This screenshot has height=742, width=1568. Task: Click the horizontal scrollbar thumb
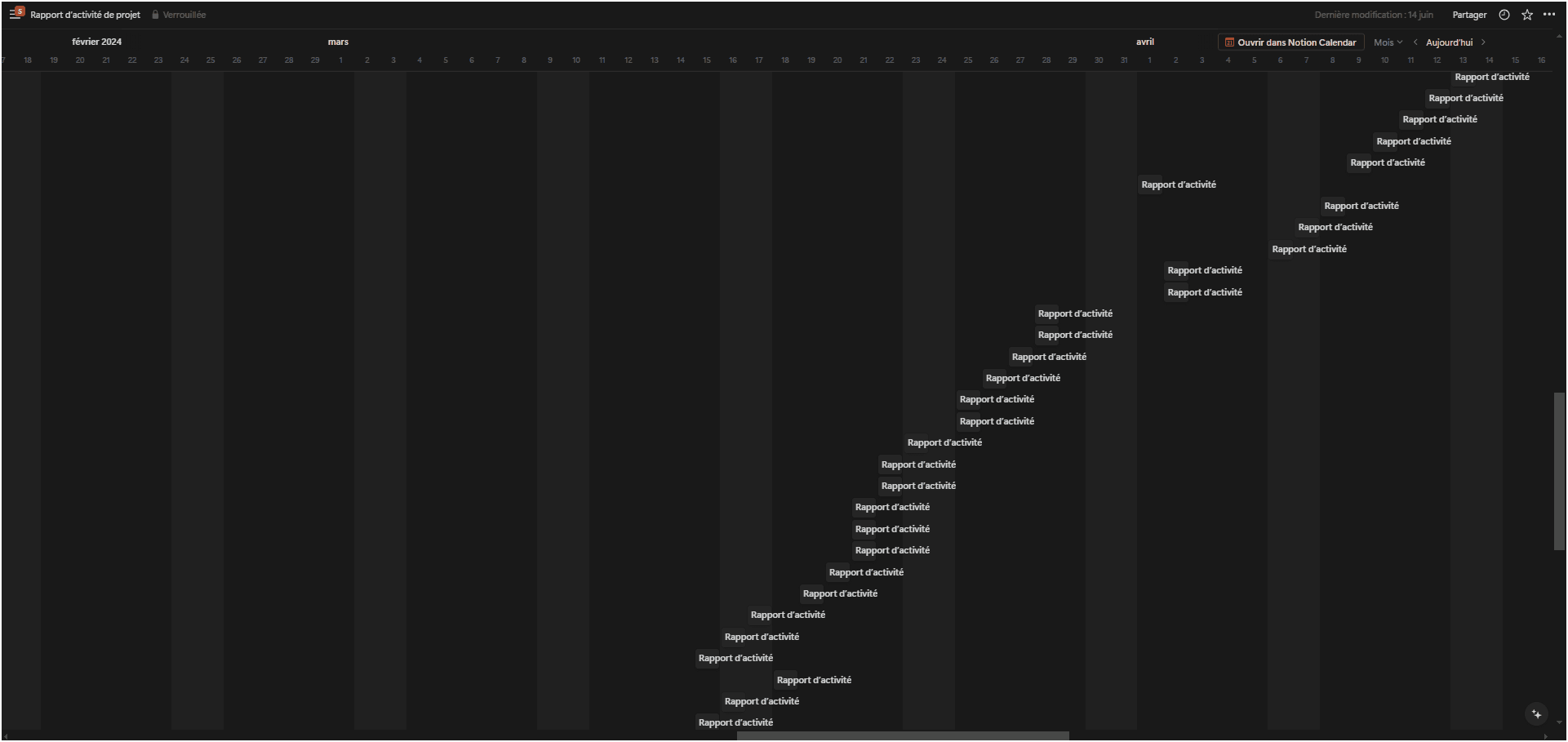[903, 736]
